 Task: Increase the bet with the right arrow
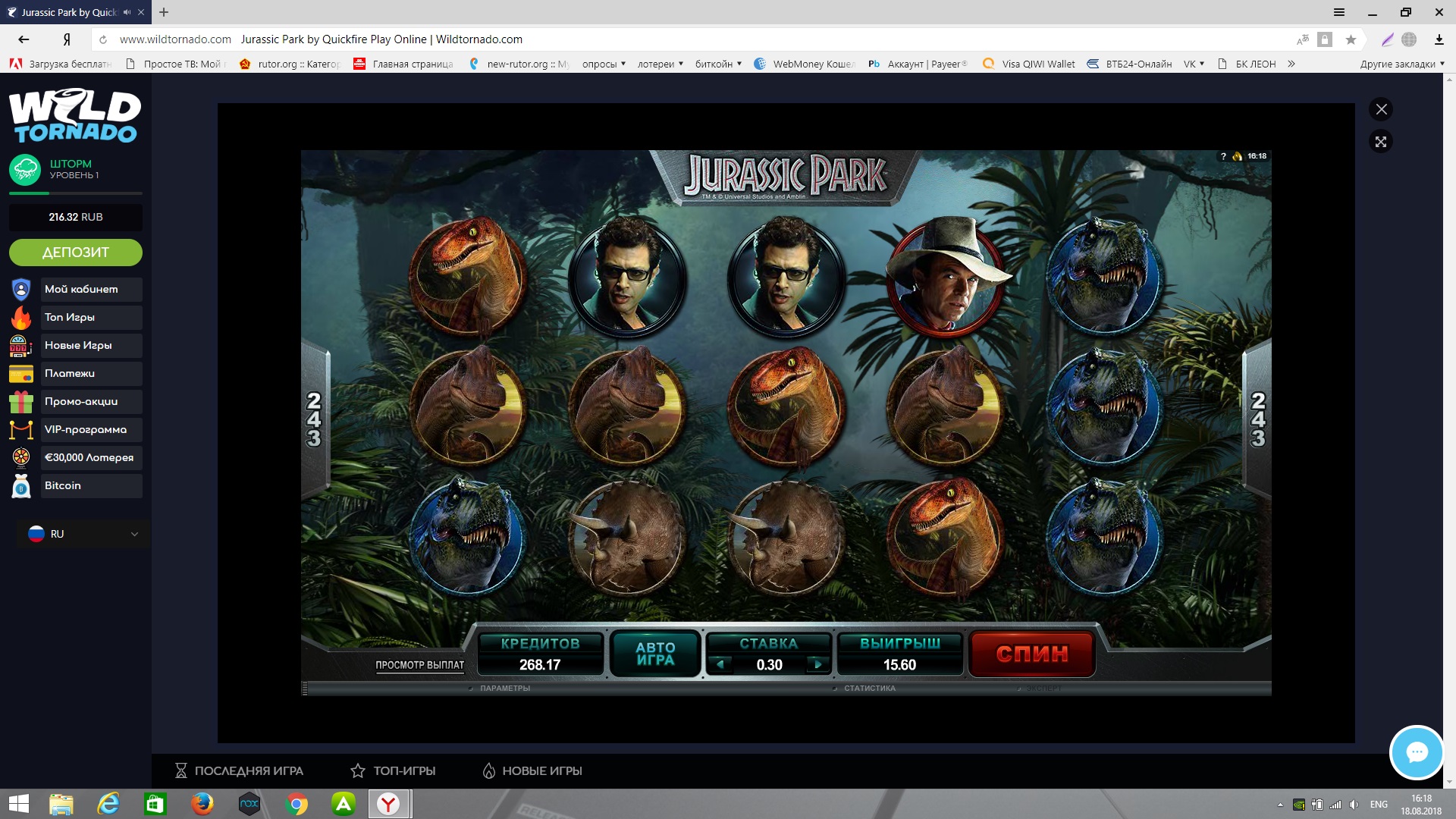point(817,664)
